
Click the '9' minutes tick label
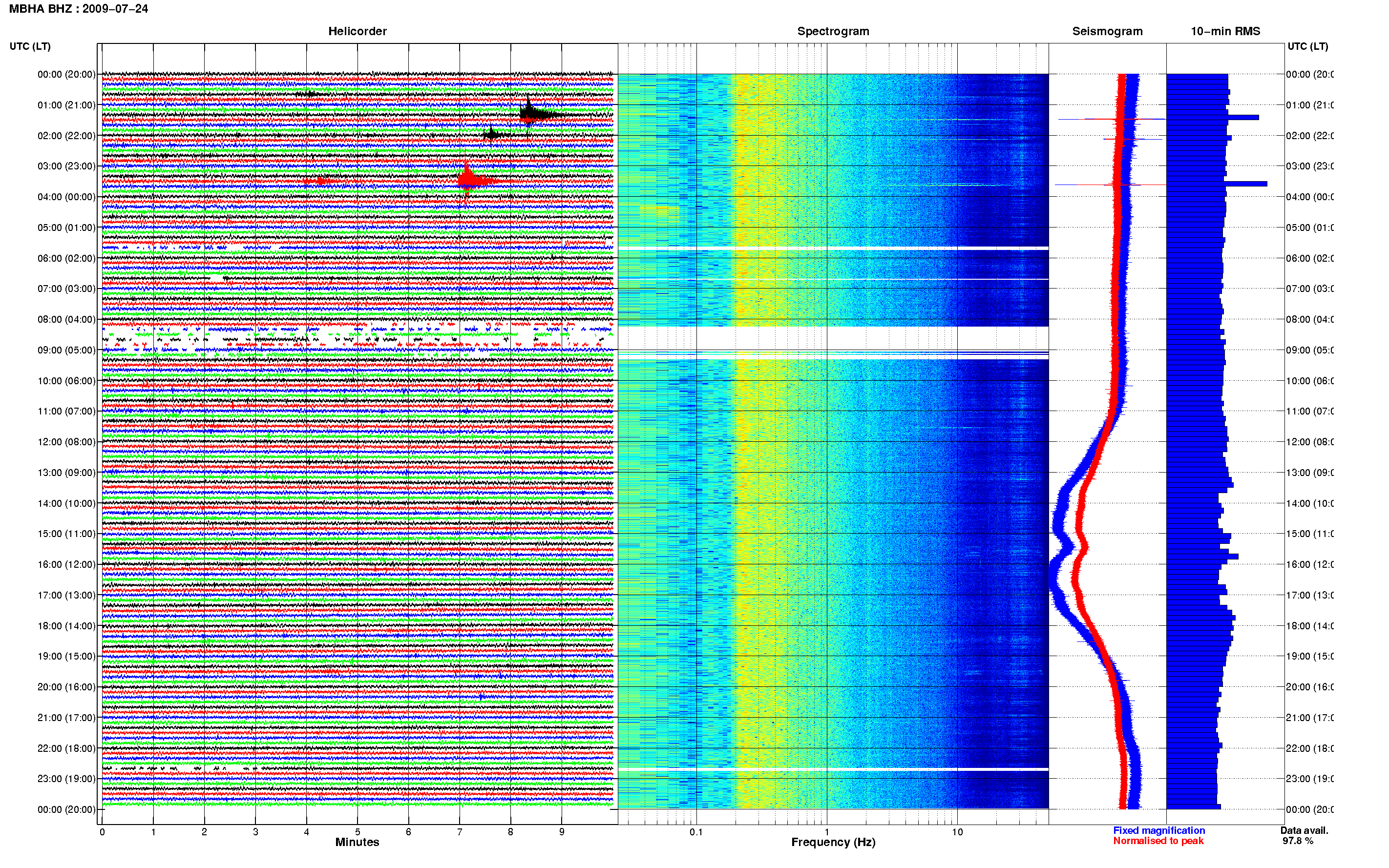[562, 832]
